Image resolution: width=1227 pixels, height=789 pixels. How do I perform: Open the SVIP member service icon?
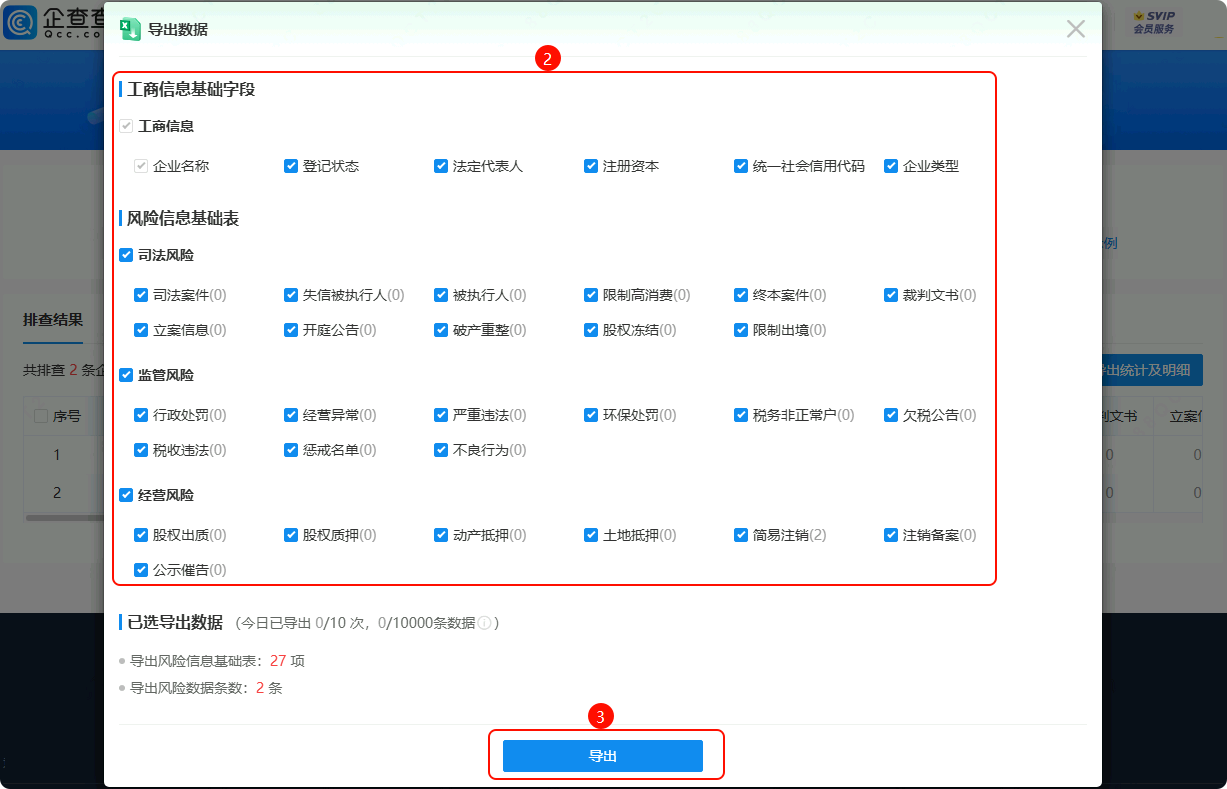1153,22
